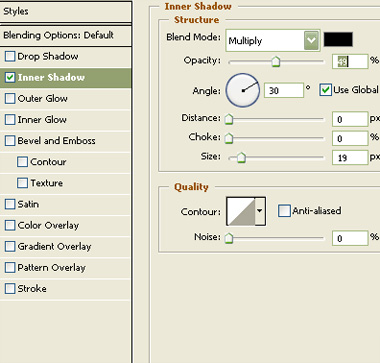Screen dimensions: 380x363
Task: Enable the Outer Glow checkbox
Action: point(10,99)
